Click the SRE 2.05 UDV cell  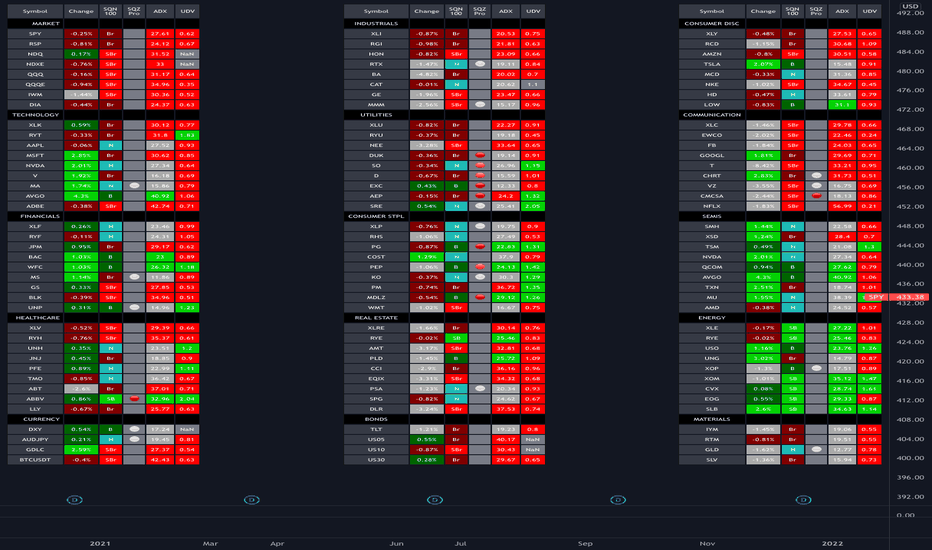[533, 206]
